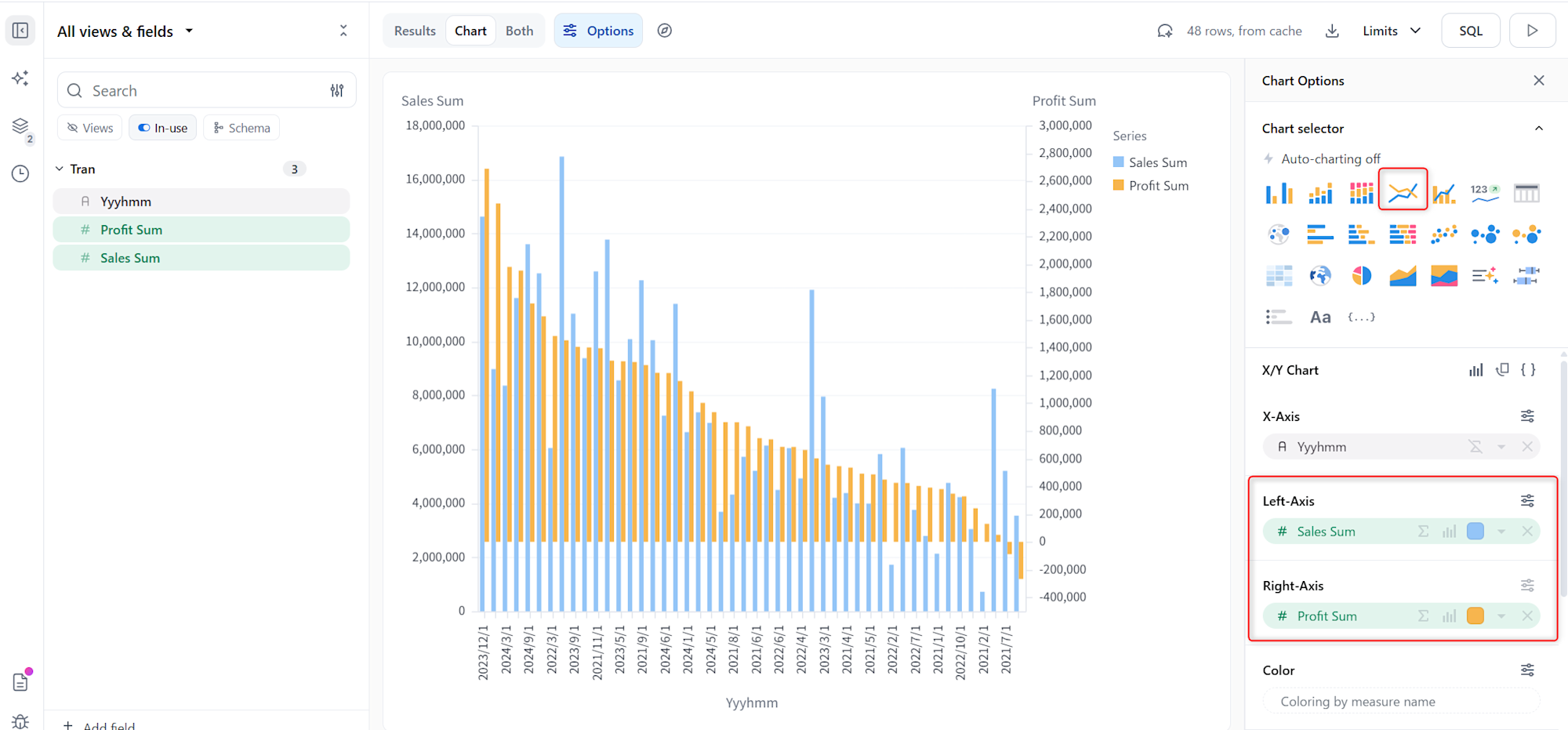The image size is (1568, 730).
Task: Select the single value trend chart icon
Action: click(1484, 193)
